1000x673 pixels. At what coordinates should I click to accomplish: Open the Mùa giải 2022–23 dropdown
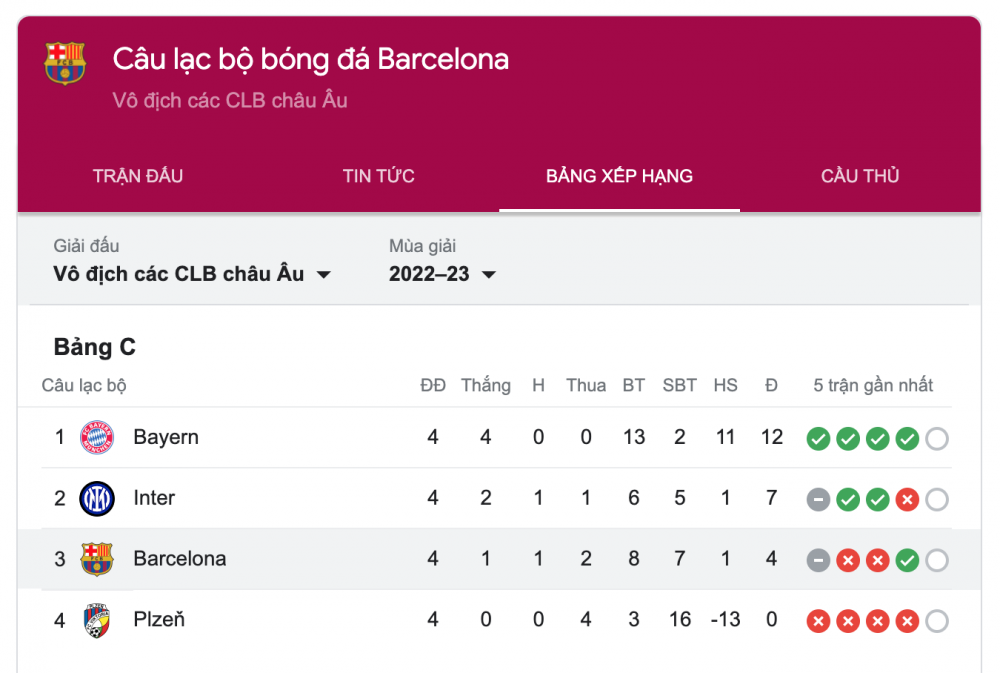pos(442,274)
